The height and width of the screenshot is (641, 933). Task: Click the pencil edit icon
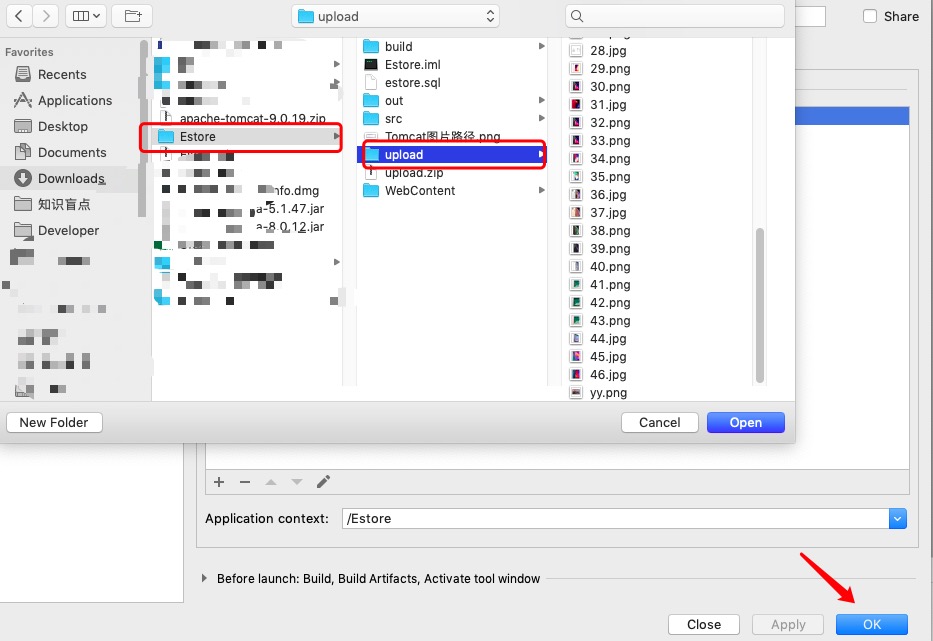point(323,482)
